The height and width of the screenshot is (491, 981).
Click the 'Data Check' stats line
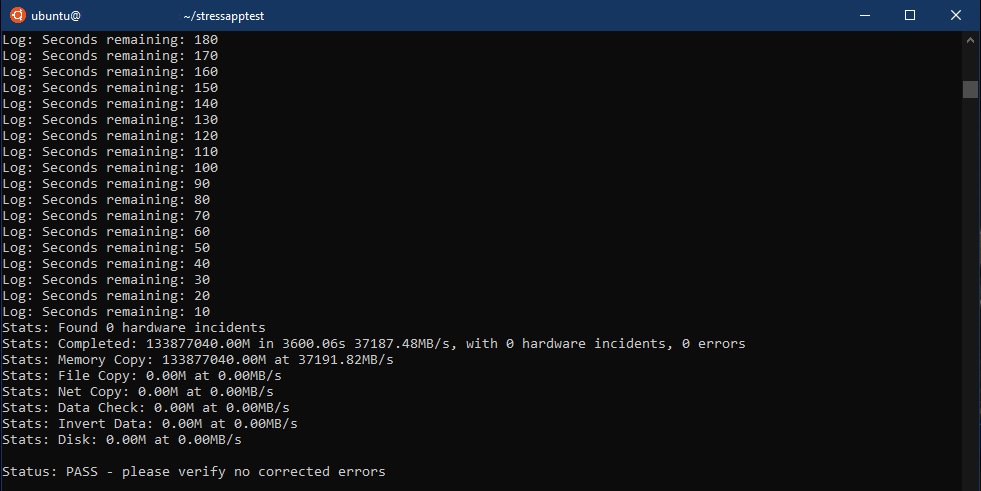point(146,408)
